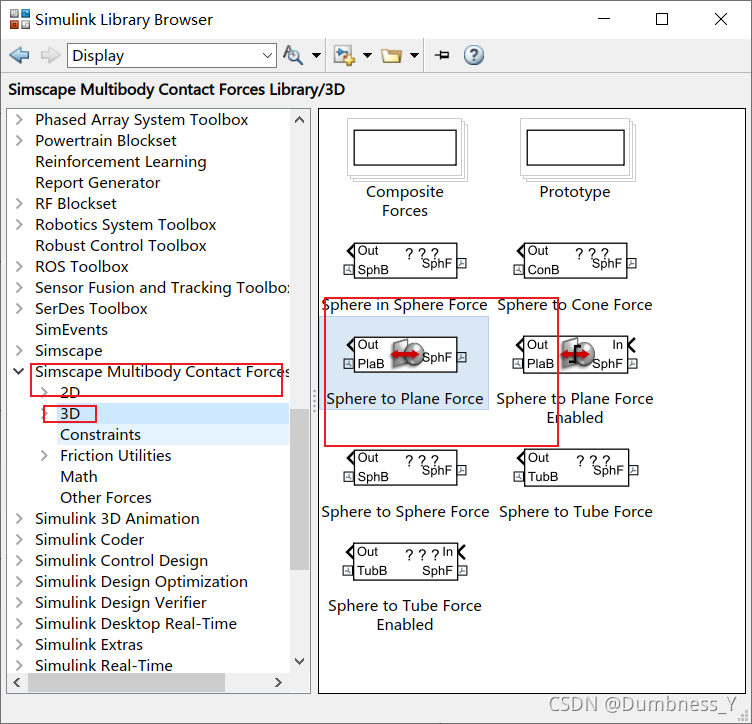Click horizontal scrollbar right arrow

[278, 682]
